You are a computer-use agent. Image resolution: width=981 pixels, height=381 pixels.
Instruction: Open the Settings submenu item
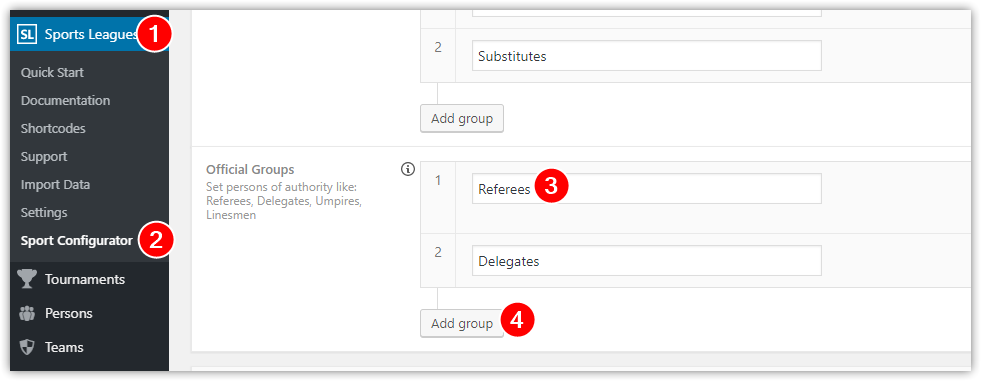click(x=44, y=213)
